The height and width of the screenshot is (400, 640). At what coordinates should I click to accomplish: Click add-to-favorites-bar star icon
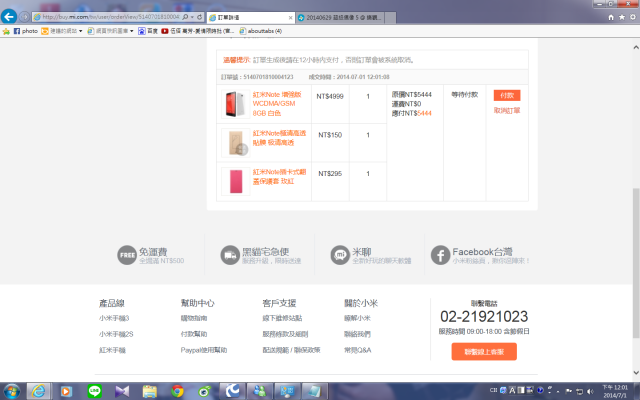point(6,31)
